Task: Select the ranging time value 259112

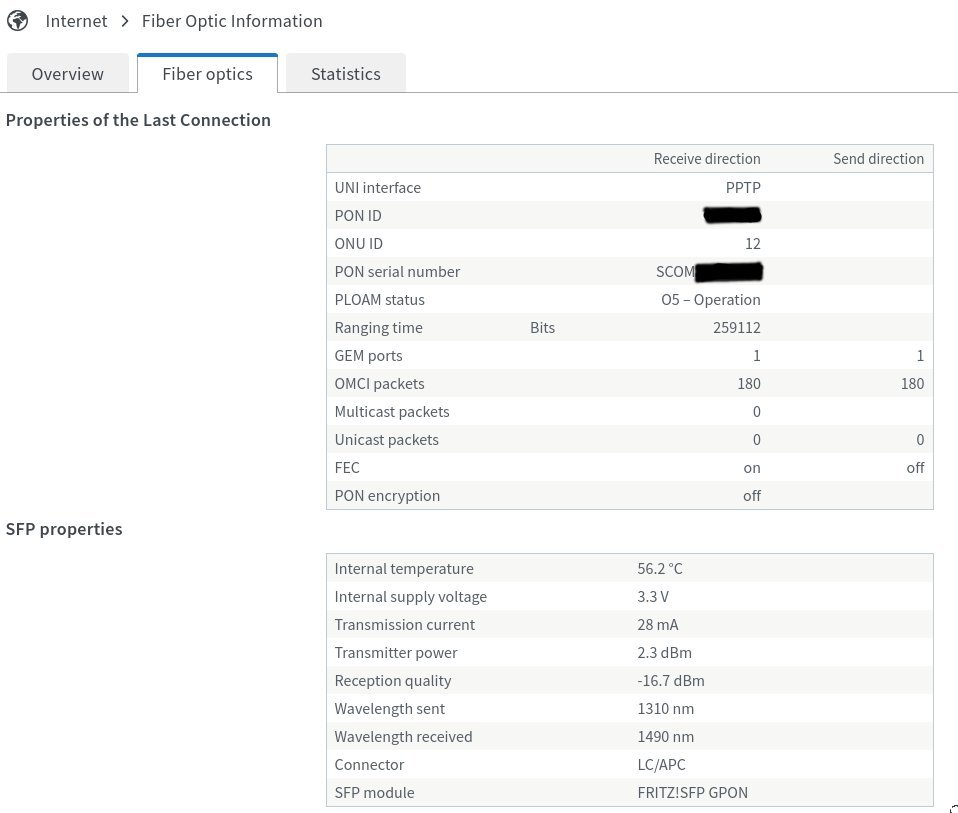Action: 736,328
